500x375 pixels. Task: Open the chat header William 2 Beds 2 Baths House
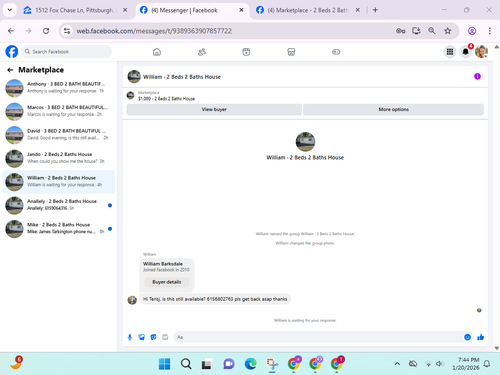pos(182,77)
